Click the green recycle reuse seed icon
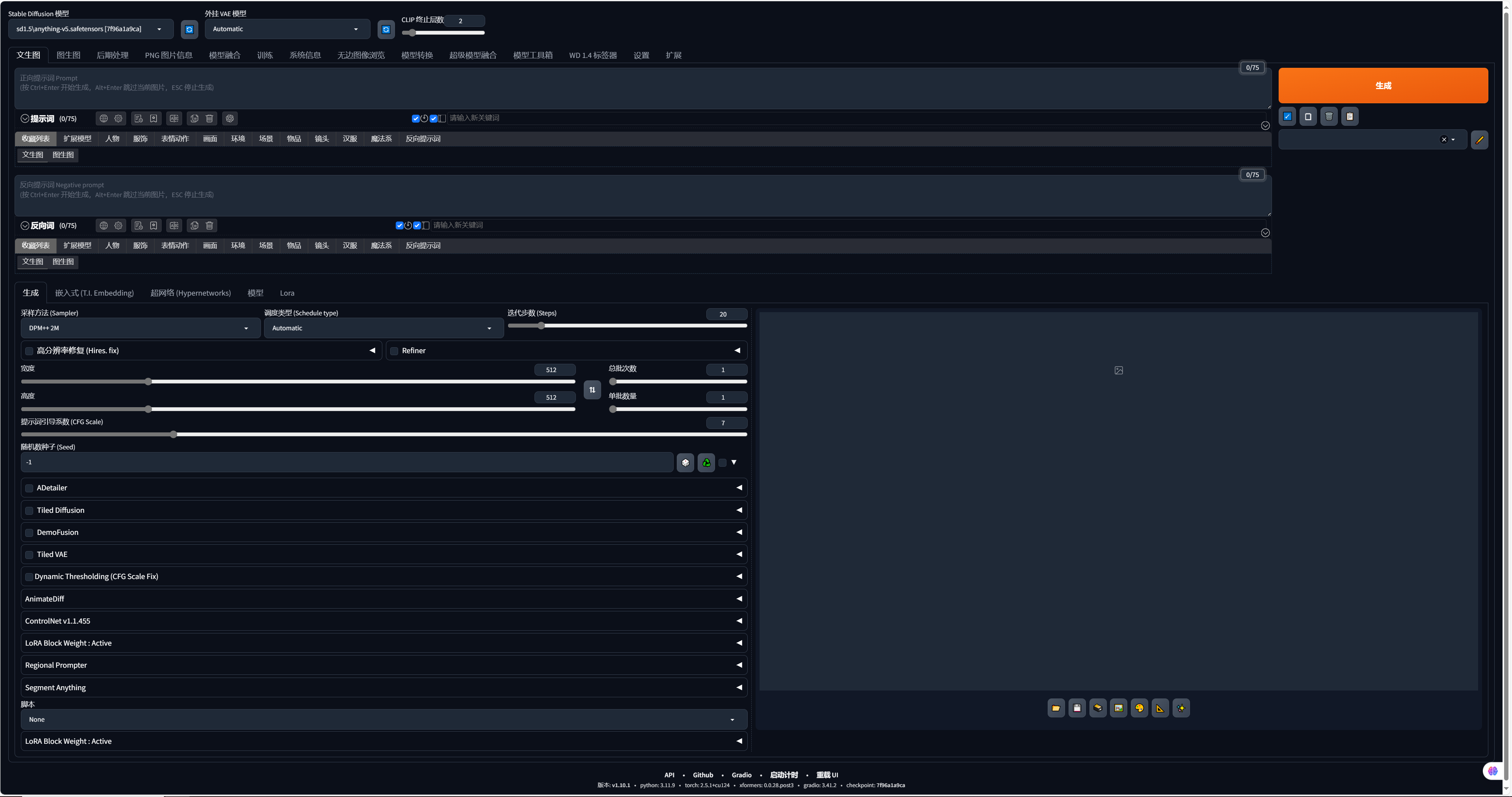The width and height of the screenshot is (1512, 797). [706, 462]
